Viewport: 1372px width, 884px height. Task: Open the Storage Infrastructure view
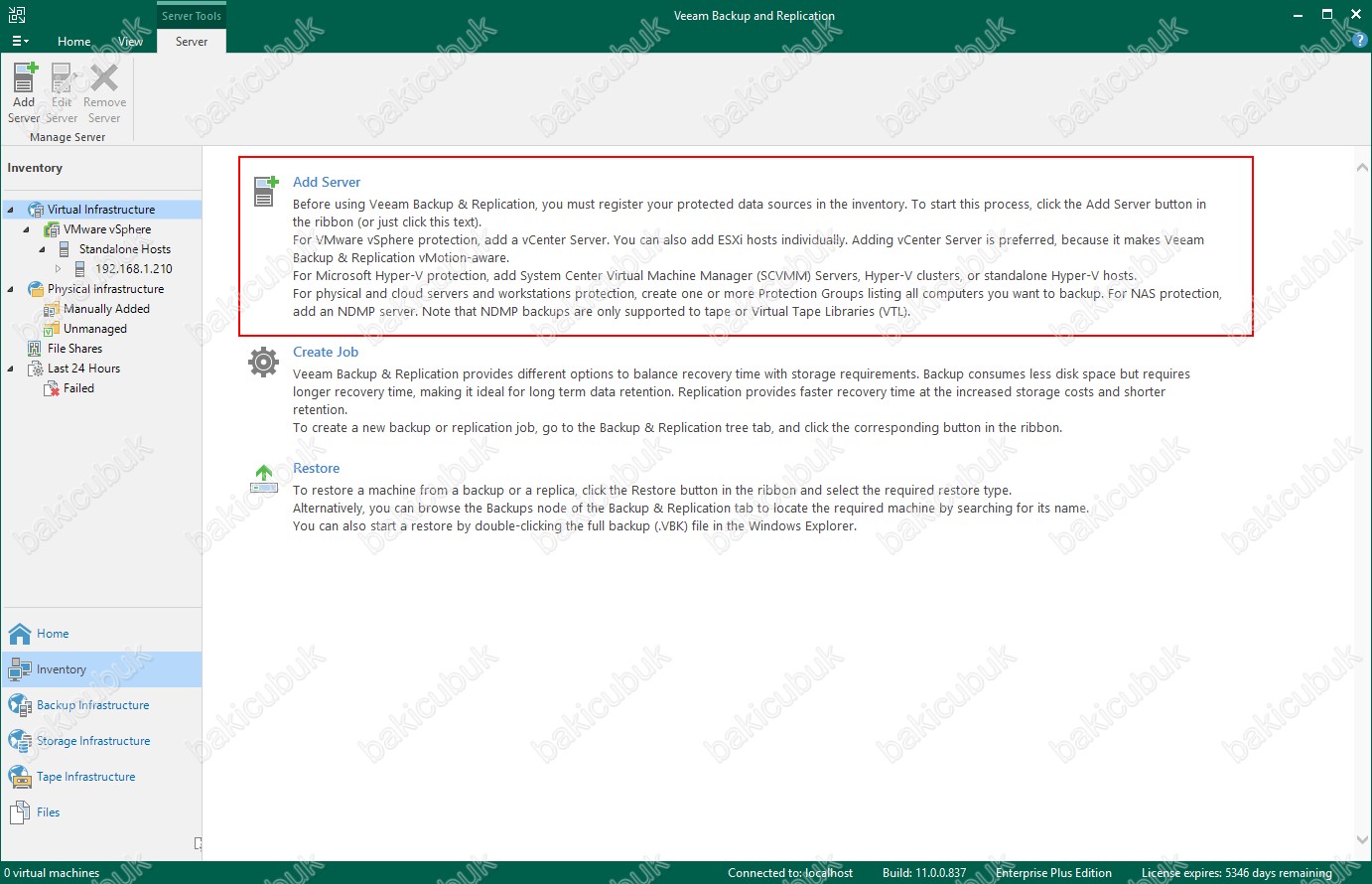coord(101,741)
